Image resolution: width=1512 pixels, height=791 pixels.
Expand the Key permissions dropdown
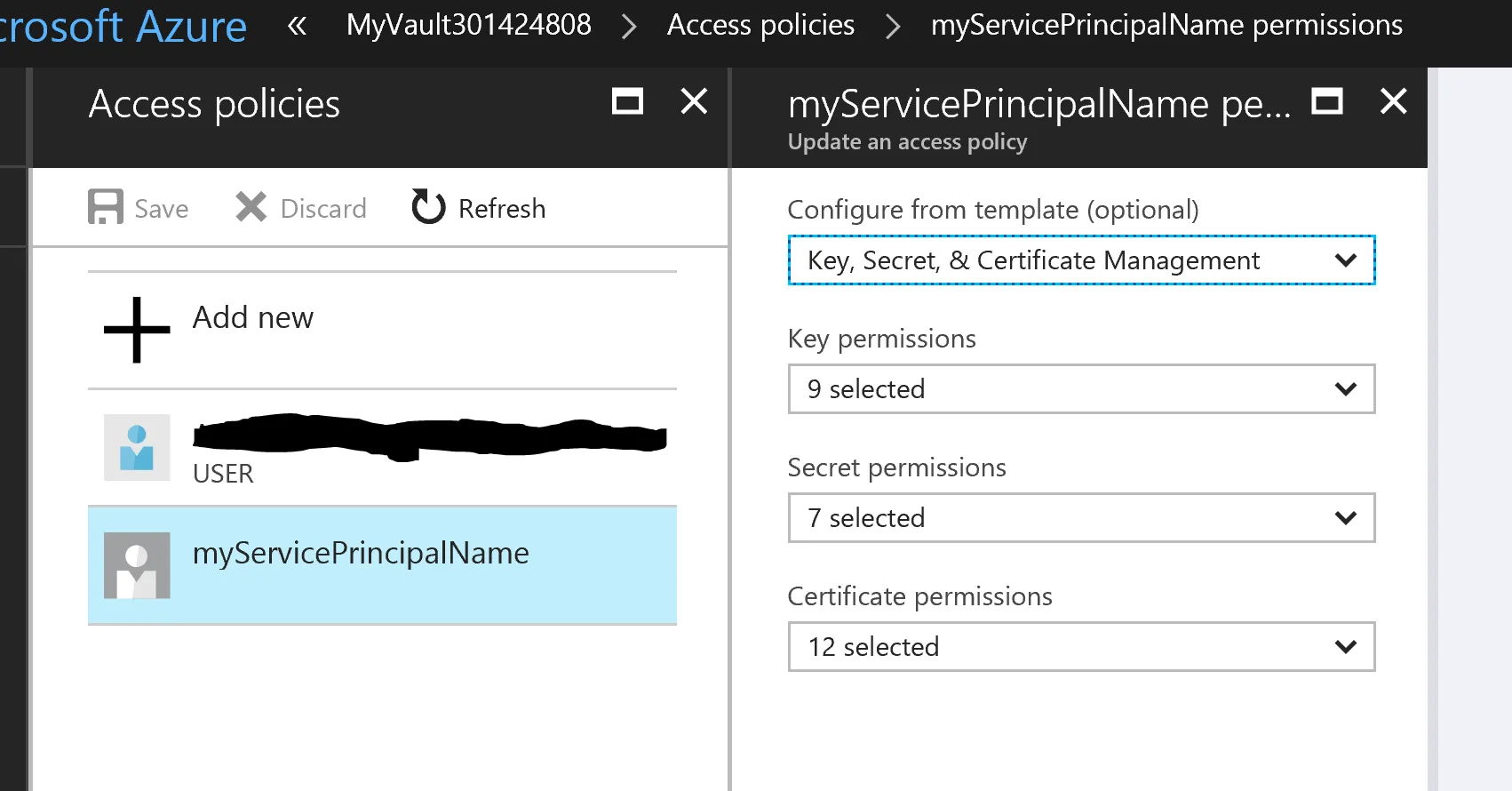(1080, 389)
